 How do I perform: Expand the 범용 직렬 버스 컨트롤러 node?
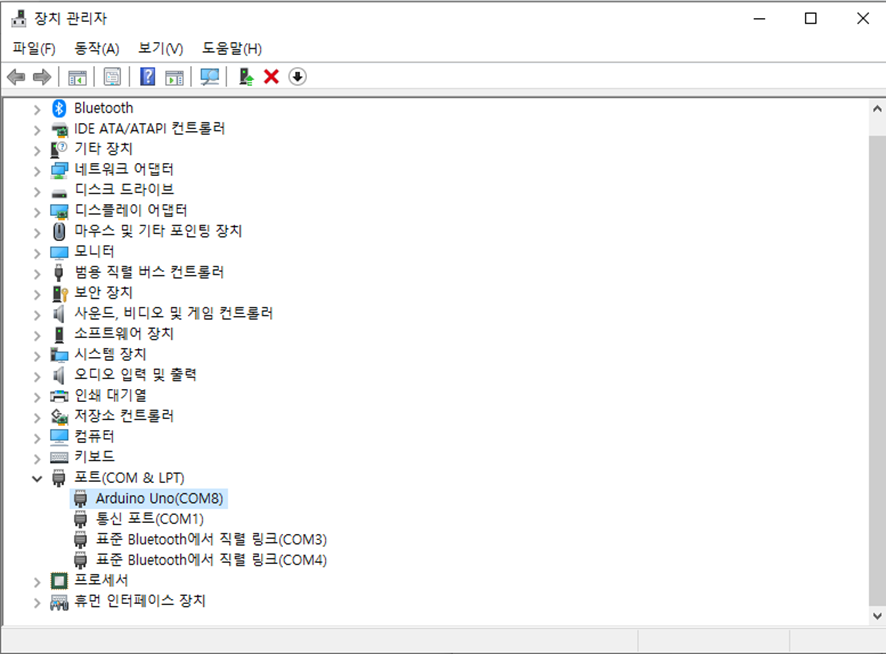[x=37, y=273]
